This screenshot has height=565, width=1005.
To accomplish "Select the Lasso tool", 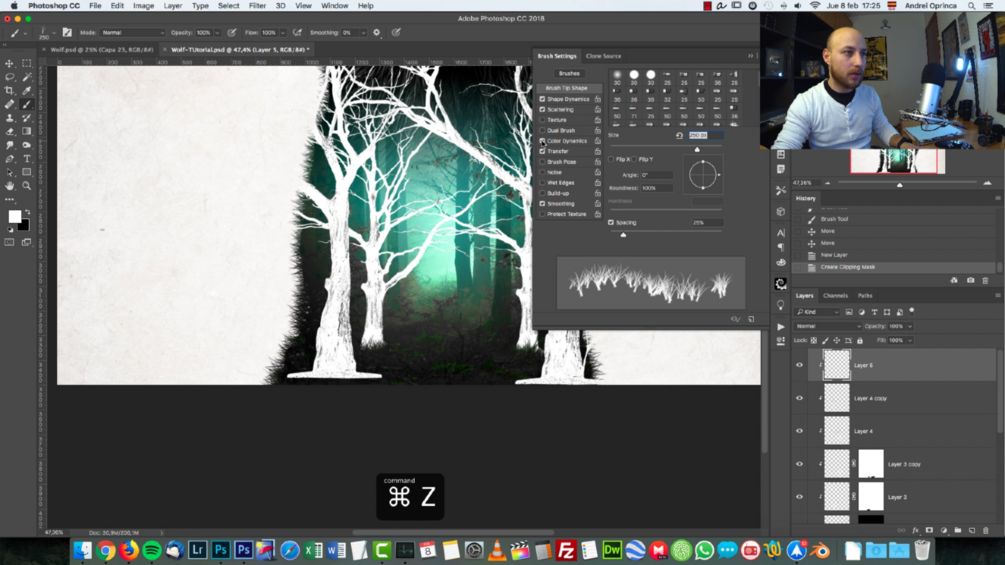I will pyautogui.click(x=10, y=77).
